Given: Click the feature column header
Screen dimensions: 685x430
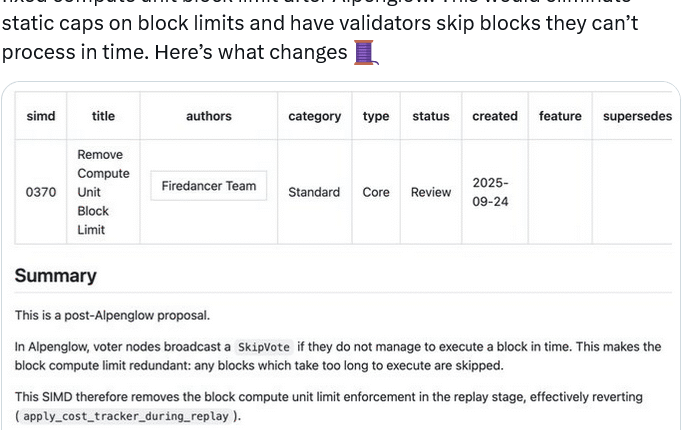Looking at the screenshot, I should coord(560,116).
